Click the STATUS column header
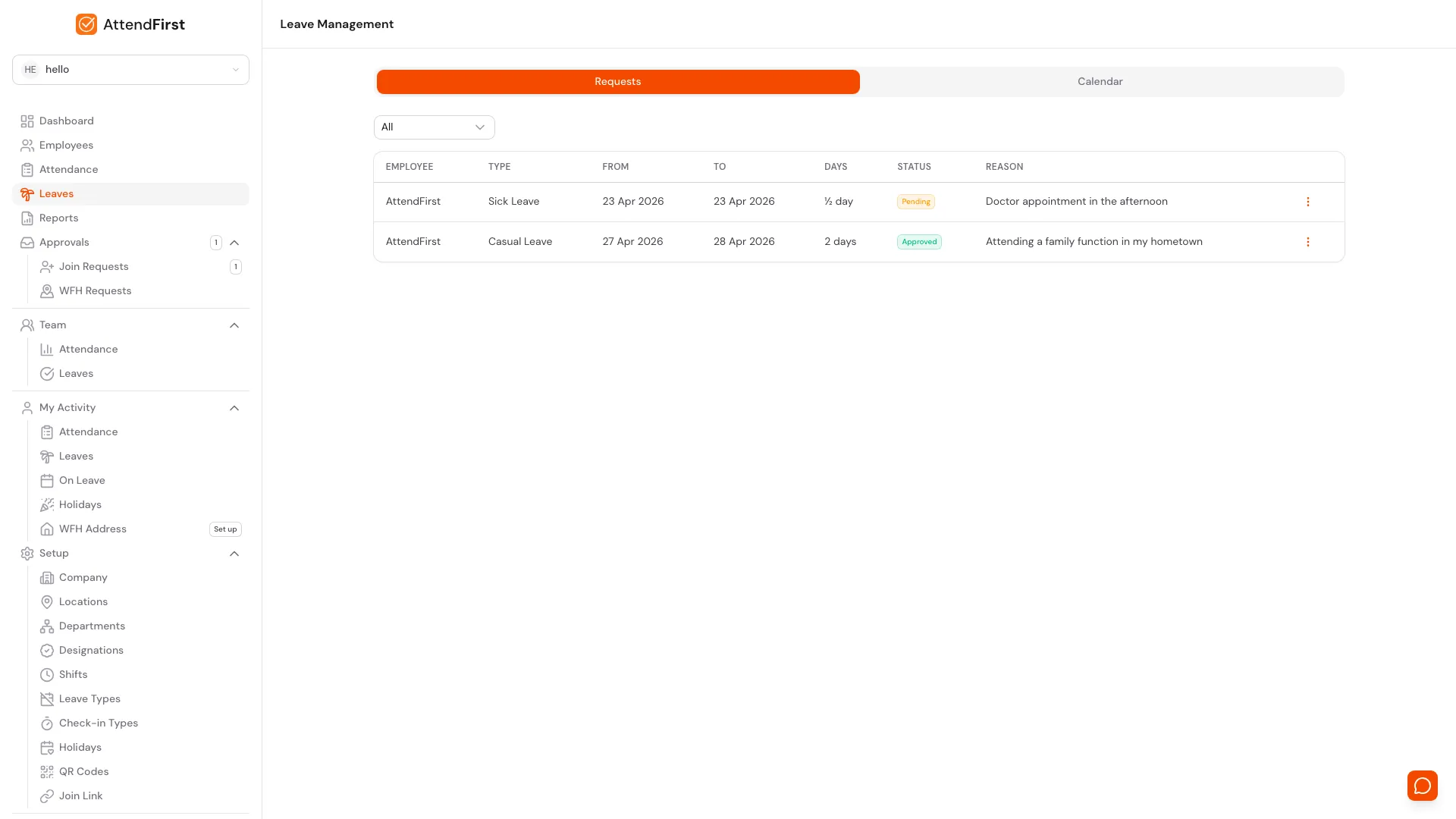Screen dimensions: 1456x819 point(914,167)
